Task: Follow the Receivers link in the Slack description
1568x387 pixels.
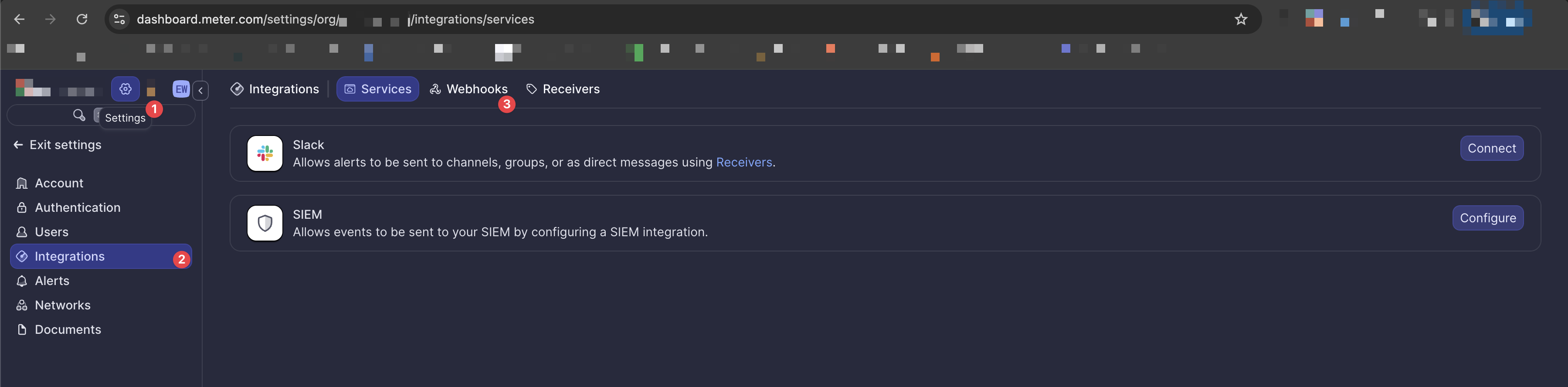Action: tap(744, 163)
